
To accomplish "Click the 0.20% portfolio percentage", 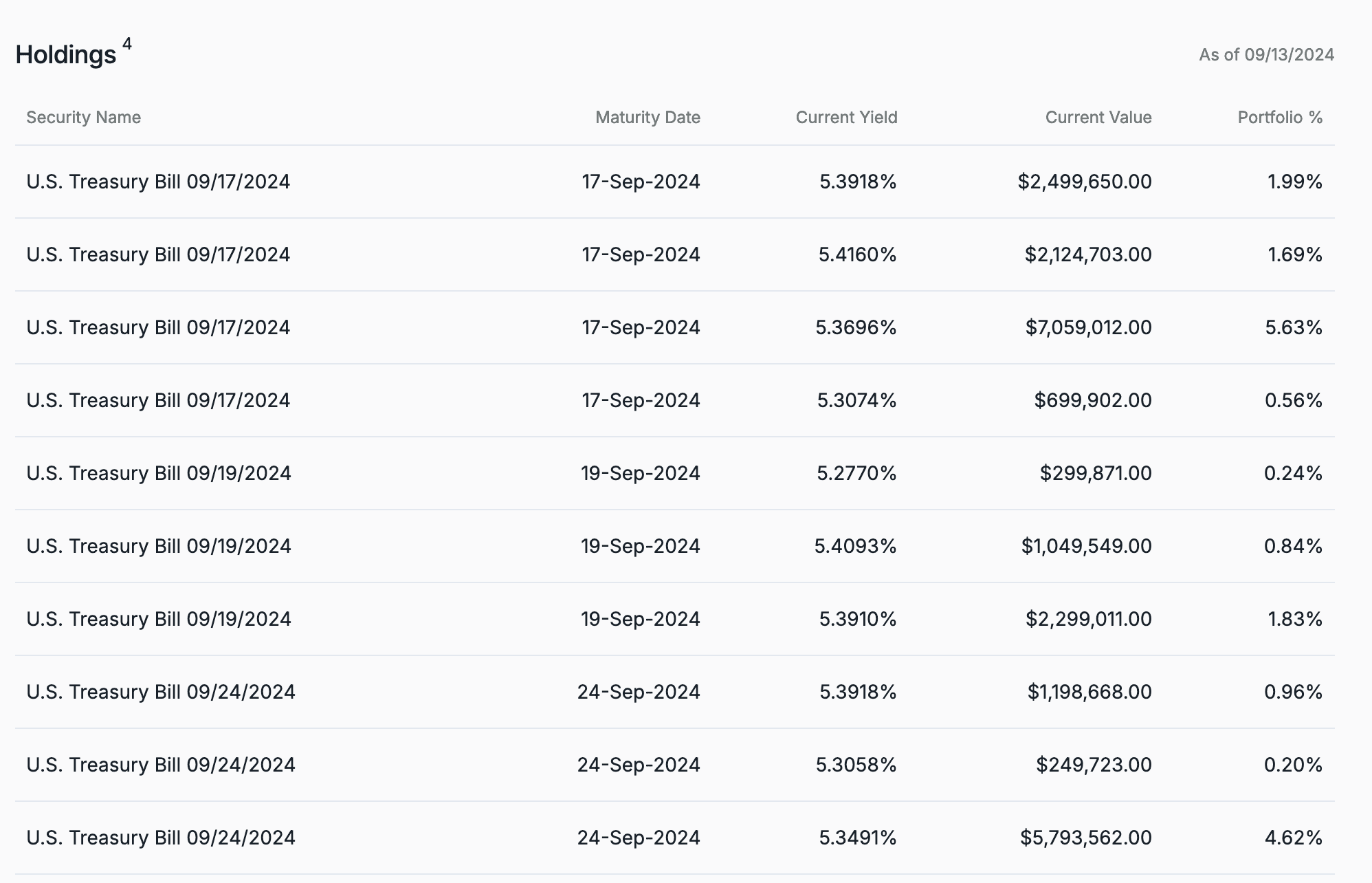I will coord(1293,765).
